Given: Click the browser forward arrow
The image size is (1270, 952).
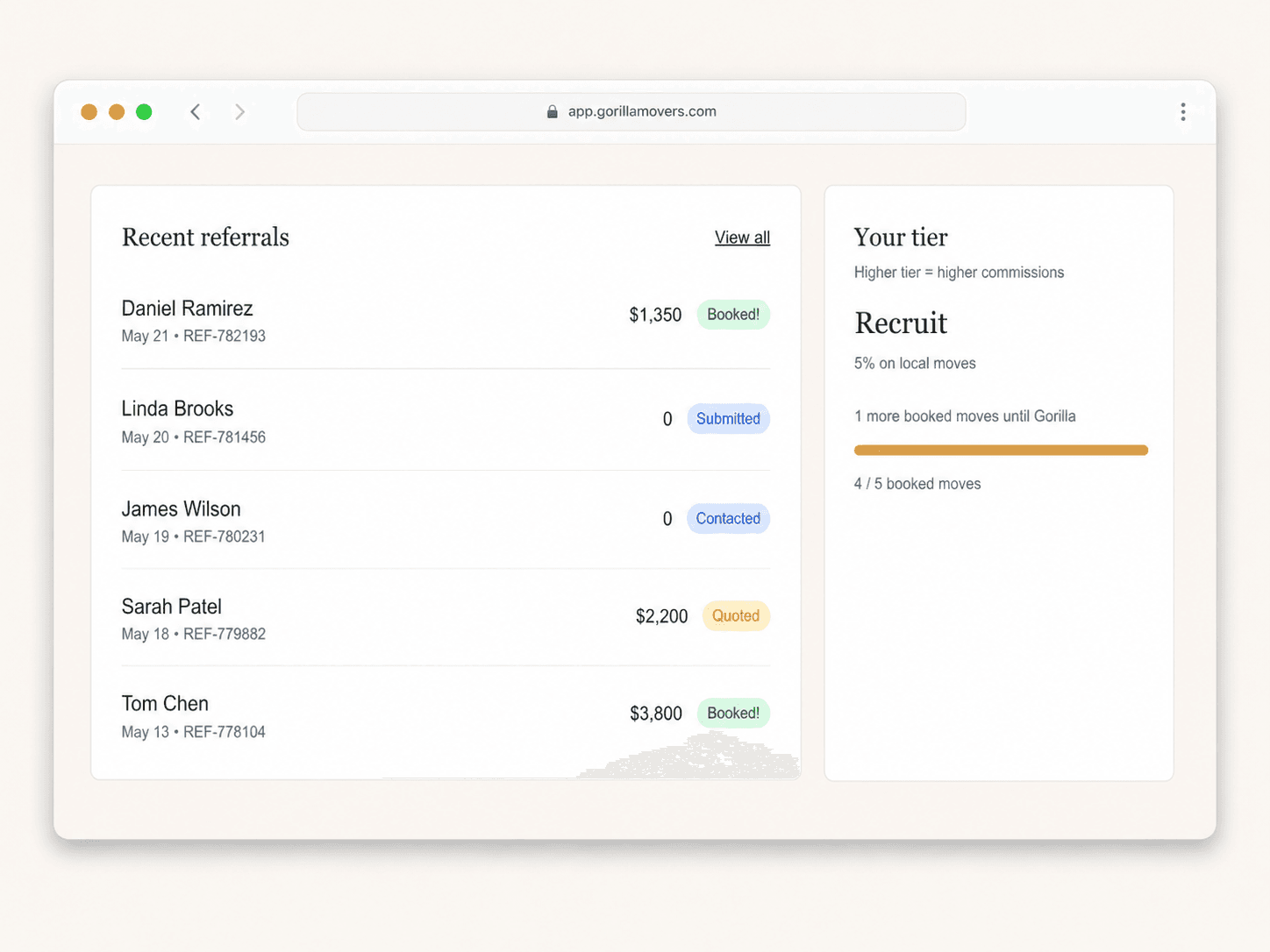Looking at the screenshot, I should click(x=239, y=111).
